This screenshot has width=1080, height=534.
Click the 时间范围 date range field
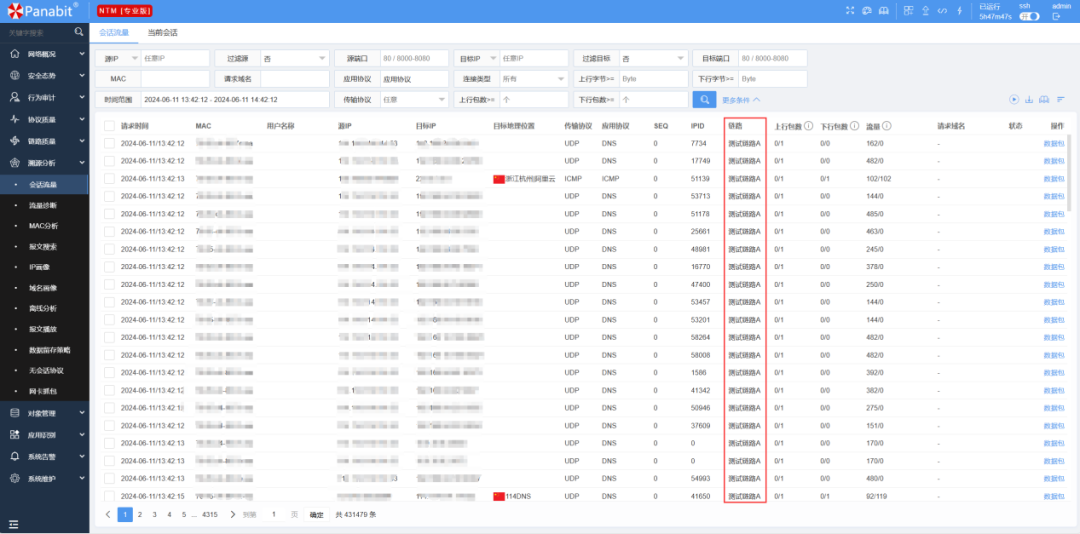235,99
